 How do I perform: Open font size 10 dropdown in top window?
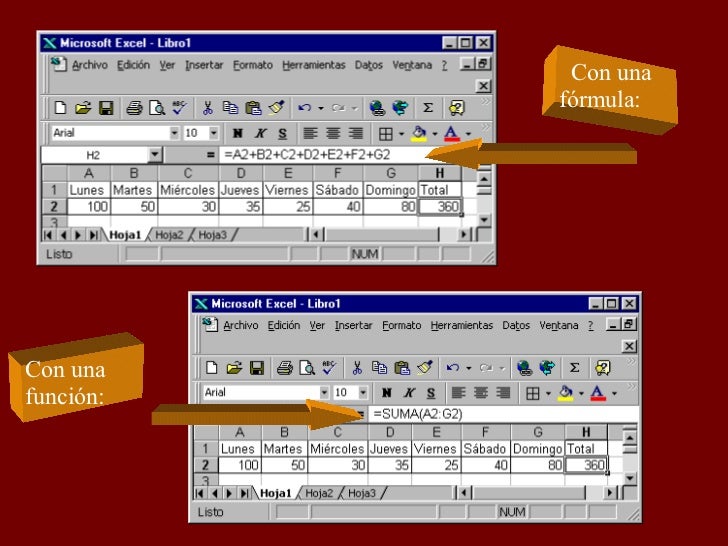[214, 133]
